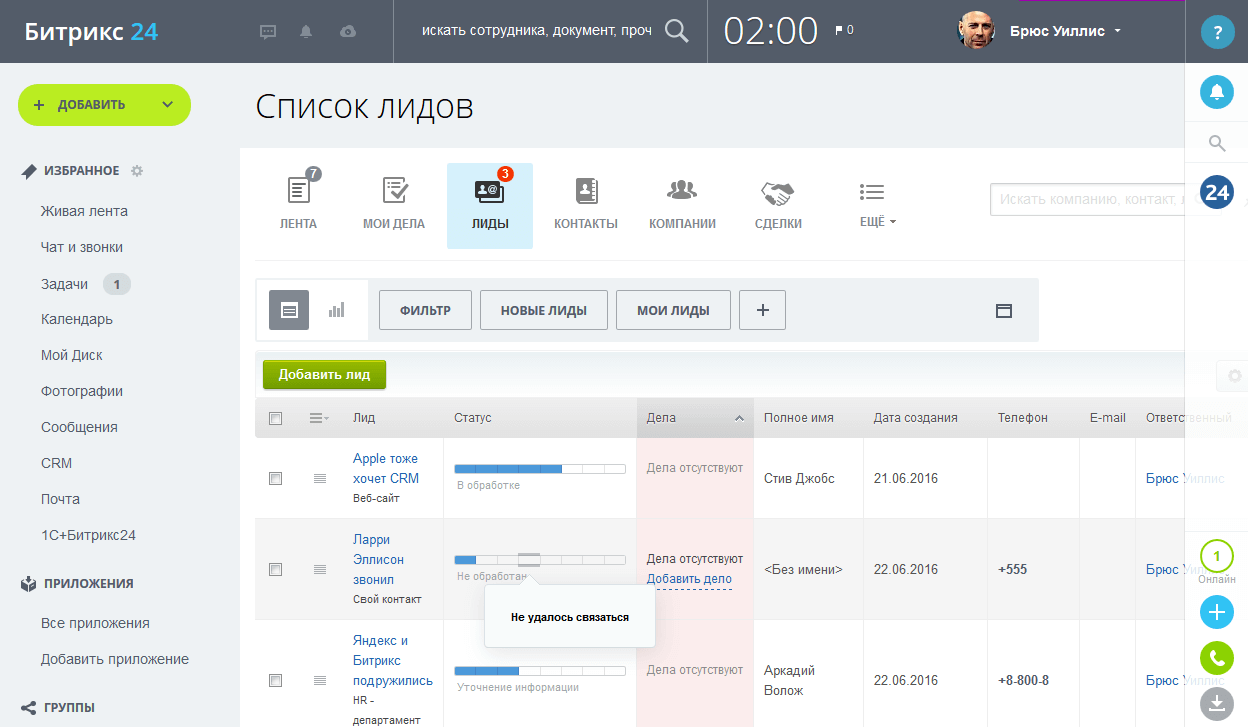This screenshot has height=727, width=1248.
Task: Apply the Мои лиды filter
Action: click(673, 310)
